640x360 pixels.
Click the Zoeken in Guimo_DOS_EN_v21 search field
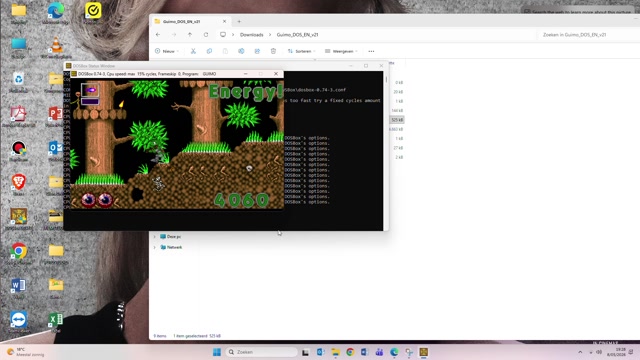pos(588,35)
